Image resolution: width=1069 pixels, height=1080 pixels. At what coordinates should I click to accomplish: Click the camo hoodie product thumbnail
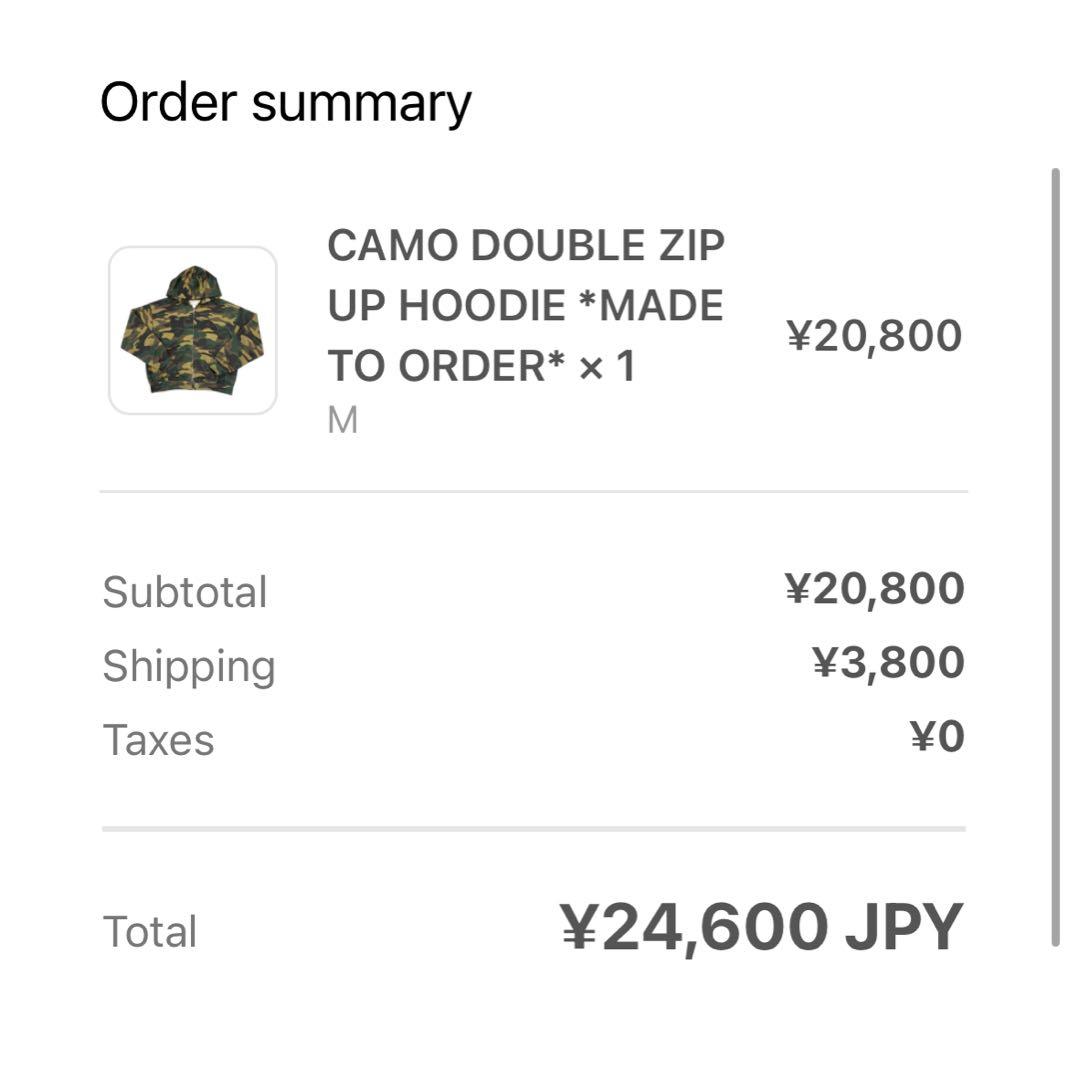coord(192,331)
